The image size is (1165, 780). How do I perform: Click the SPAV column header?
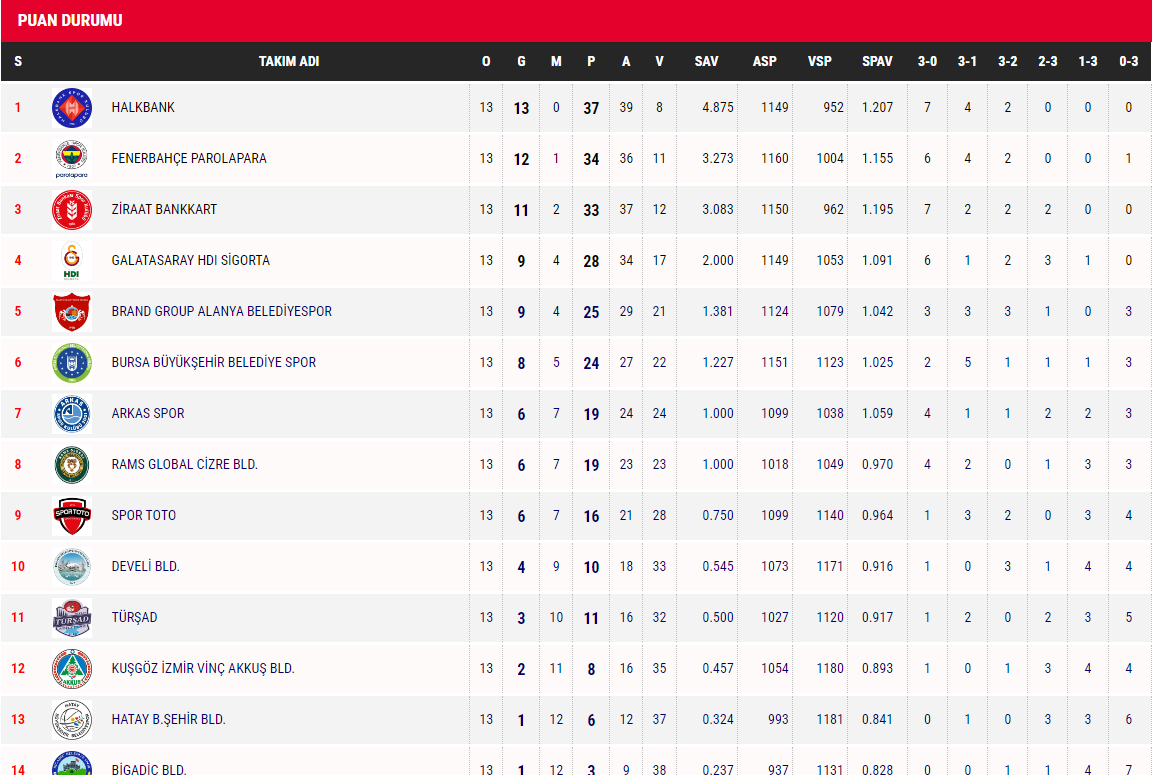[877, 61]
